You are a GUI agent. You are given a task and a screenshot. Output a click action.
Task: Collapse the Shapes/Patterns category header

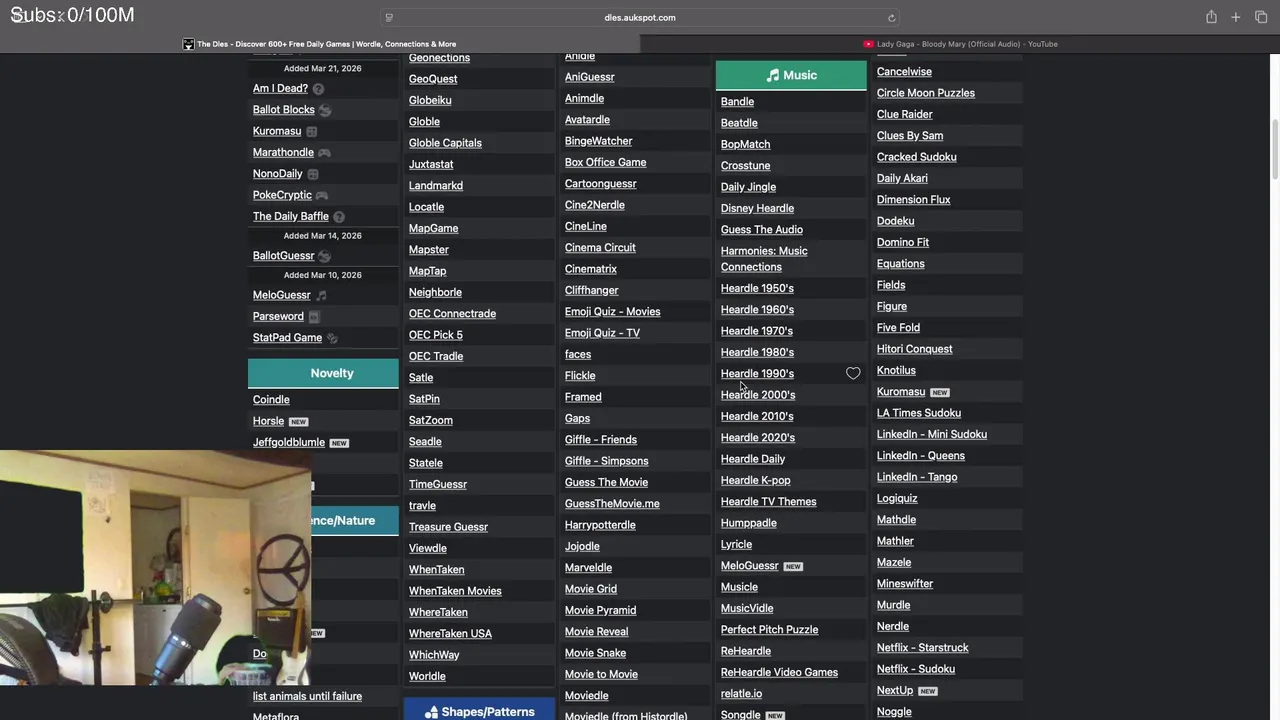[479, 710]
